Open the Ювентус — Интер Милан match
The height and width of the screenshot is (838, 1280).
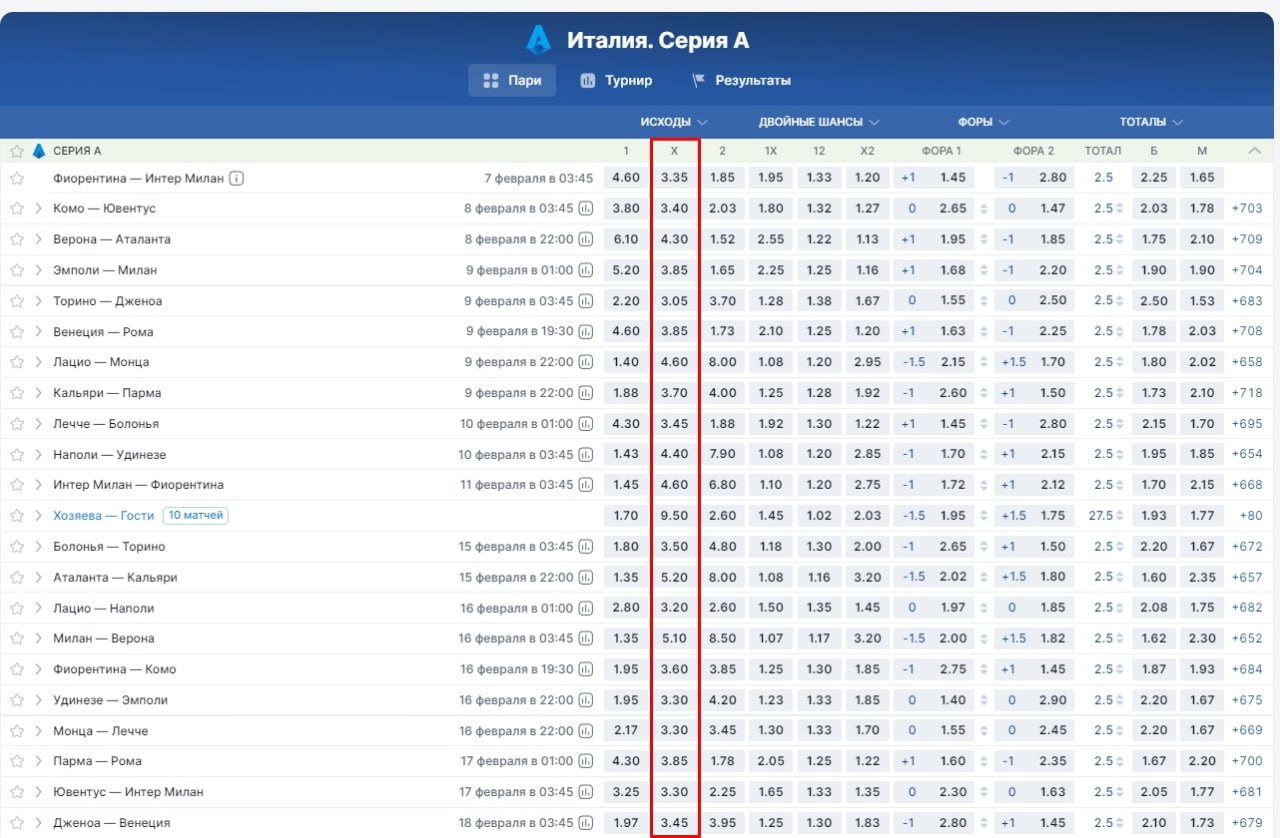coord(128,792)
